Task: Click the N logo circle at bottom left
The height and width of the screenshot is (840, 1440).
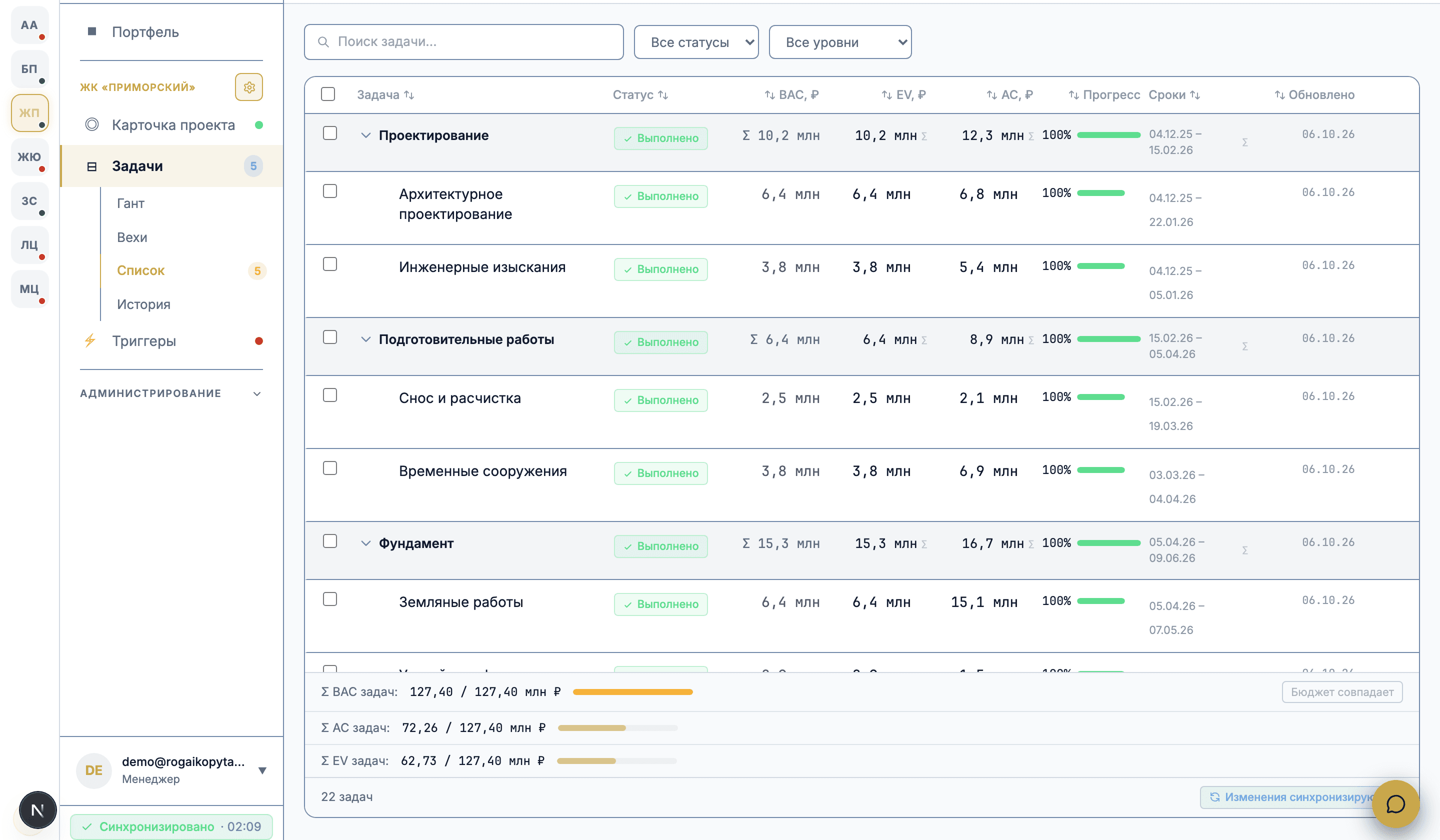Action: tap(37, 809)
